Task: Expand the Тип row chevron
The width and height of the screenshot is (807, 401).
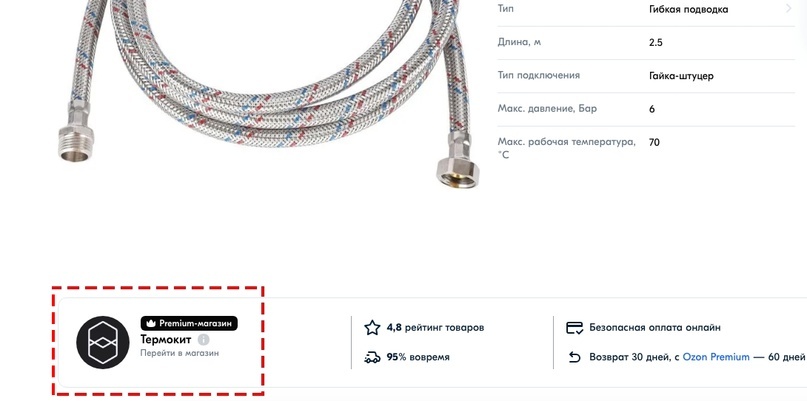Action: tap(788, 8)
